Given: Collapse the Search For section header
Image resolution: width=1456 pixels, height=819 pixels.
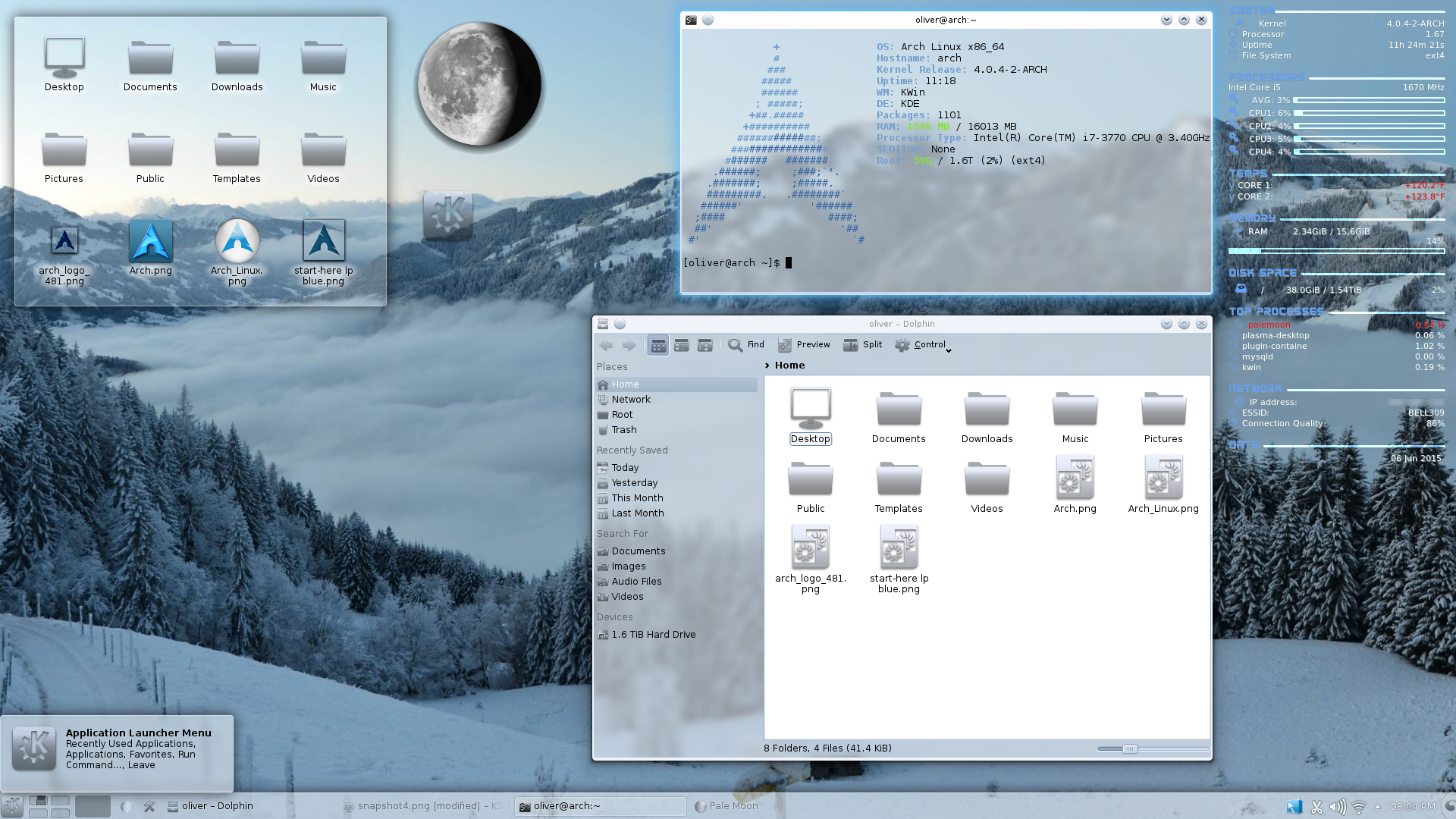Looking at the screenshot, I should 622,533.
